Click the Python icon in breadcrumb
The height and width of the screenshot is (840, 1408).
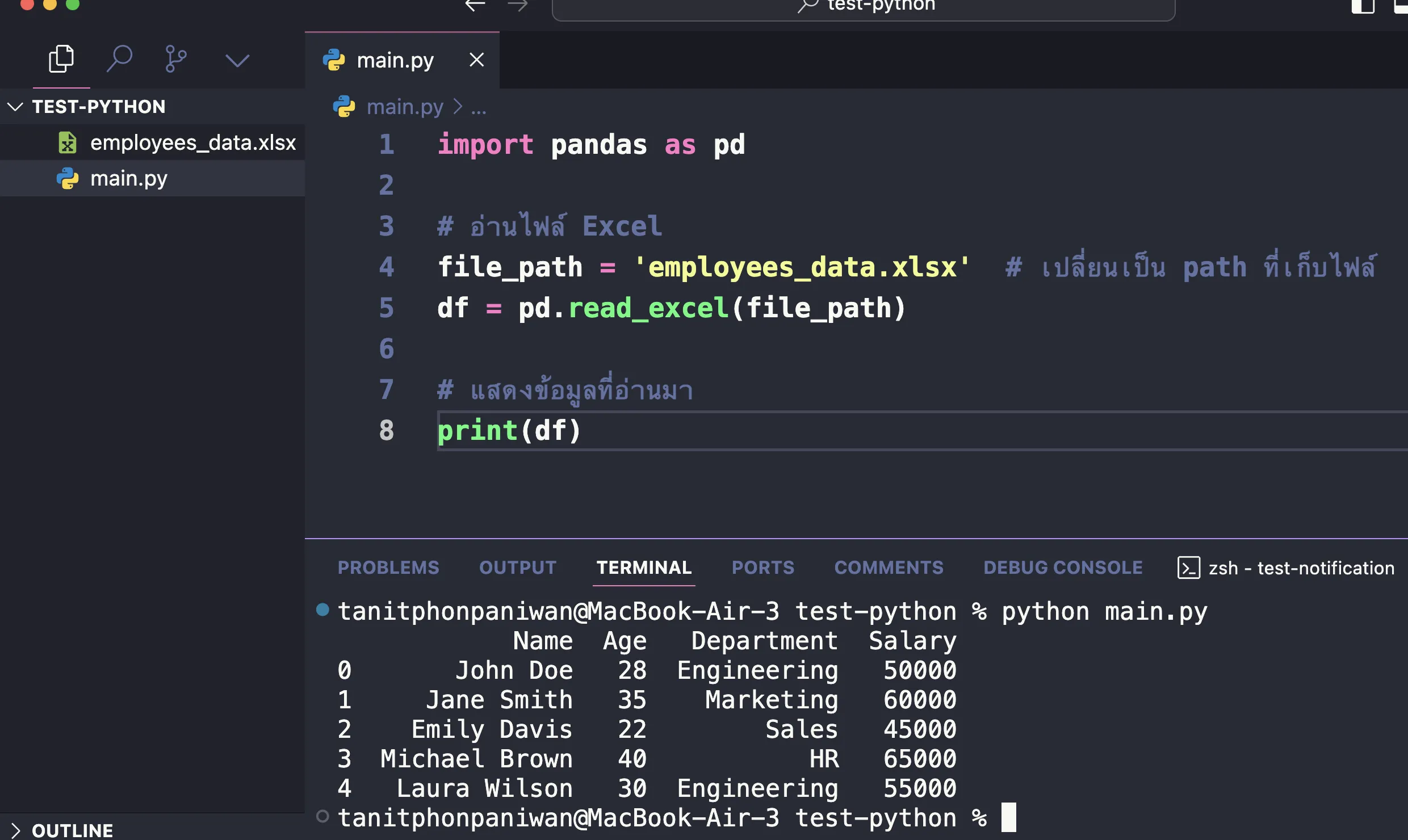click(344, 107)
